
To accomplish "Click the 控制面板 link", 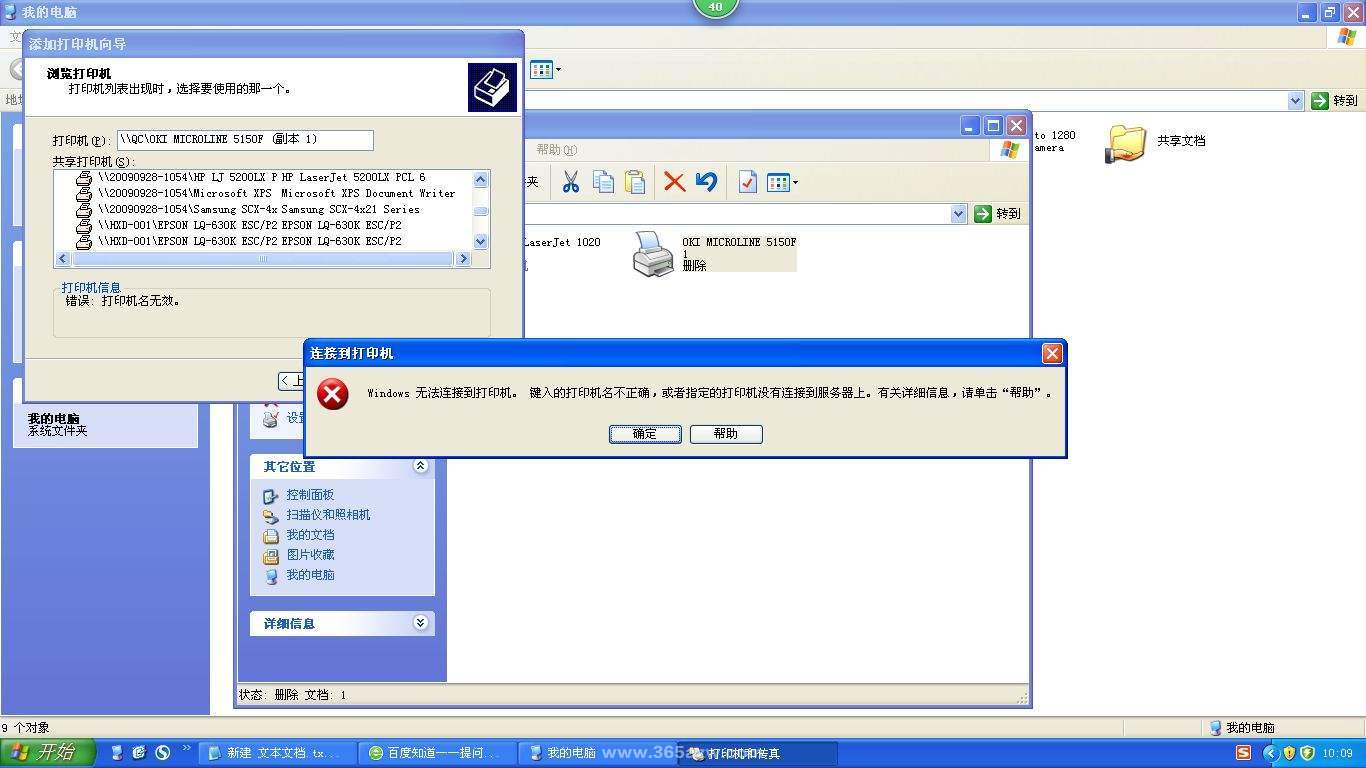I will pyautogui.click(x=310, y=495).
